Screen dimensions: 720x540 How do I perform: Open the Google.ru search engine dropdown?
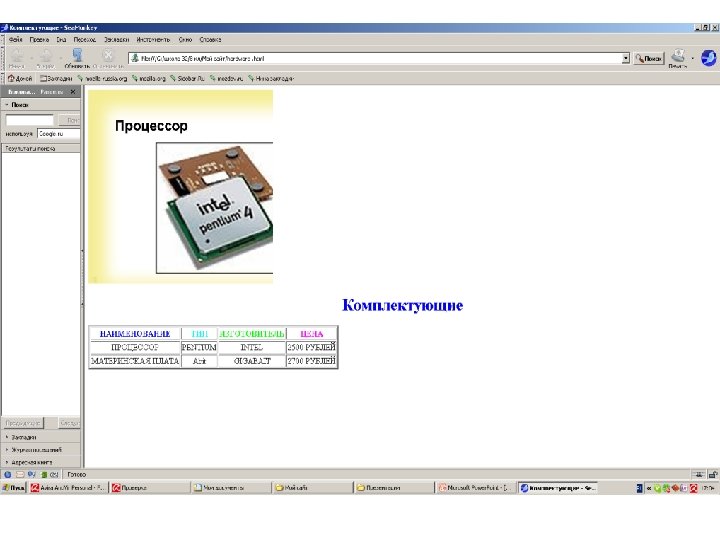[x=58, y=134]
